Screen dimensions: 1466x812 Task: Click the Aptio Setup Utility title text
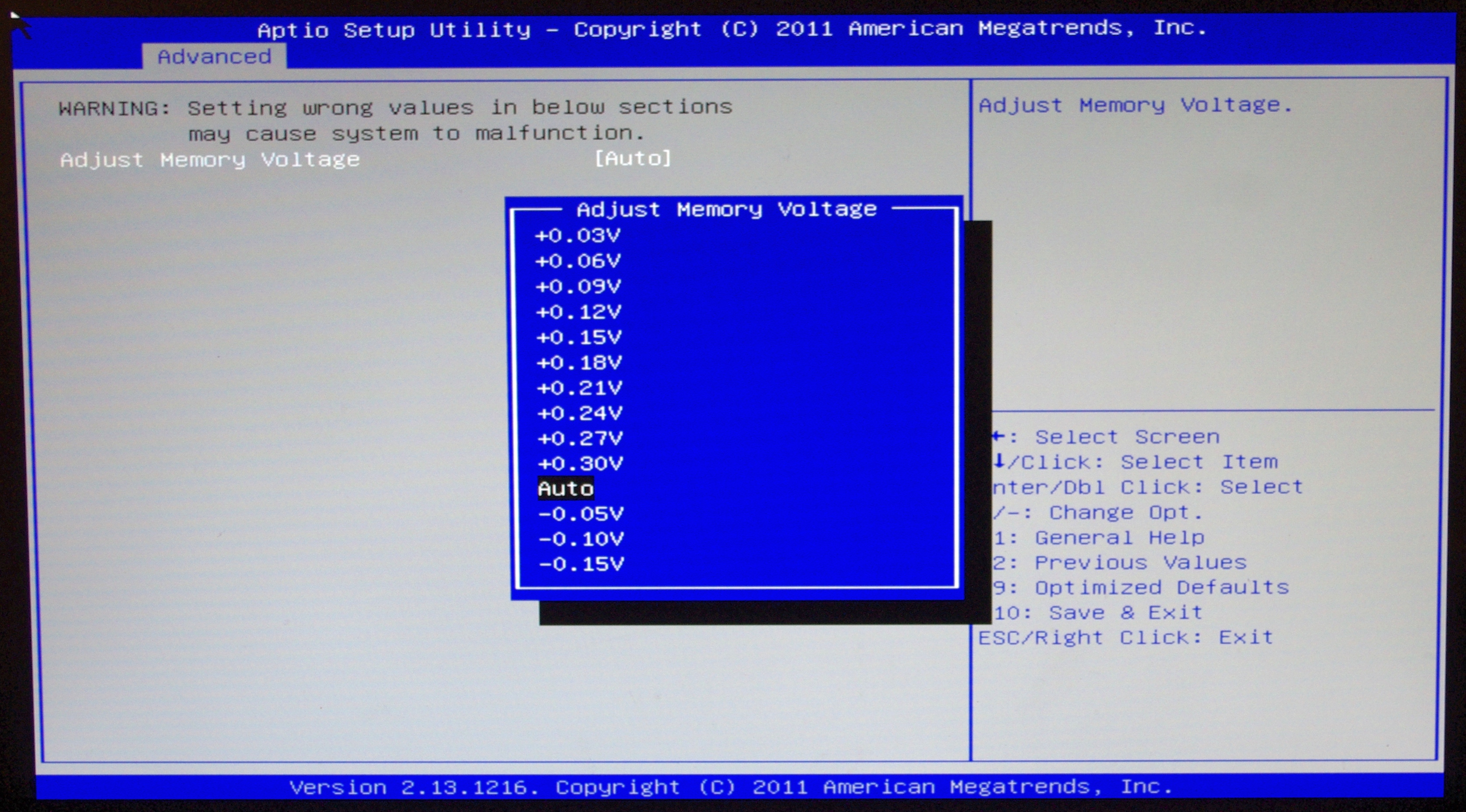click(x=732, y=29)
